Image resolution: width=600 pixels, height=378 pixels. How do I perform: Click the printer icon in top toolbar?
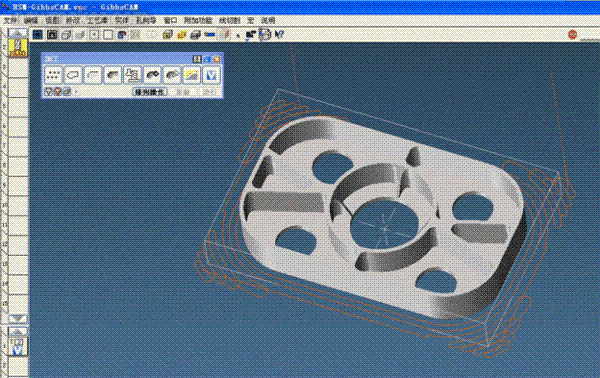[265, 34]
